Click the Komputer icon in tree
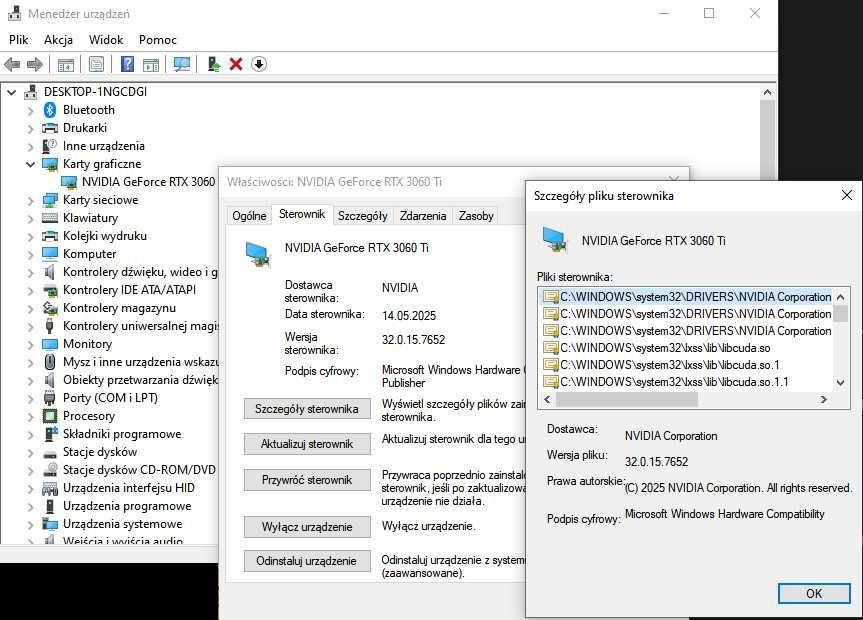The height and width of the screenshot is (620, 863). coord(50,254)
